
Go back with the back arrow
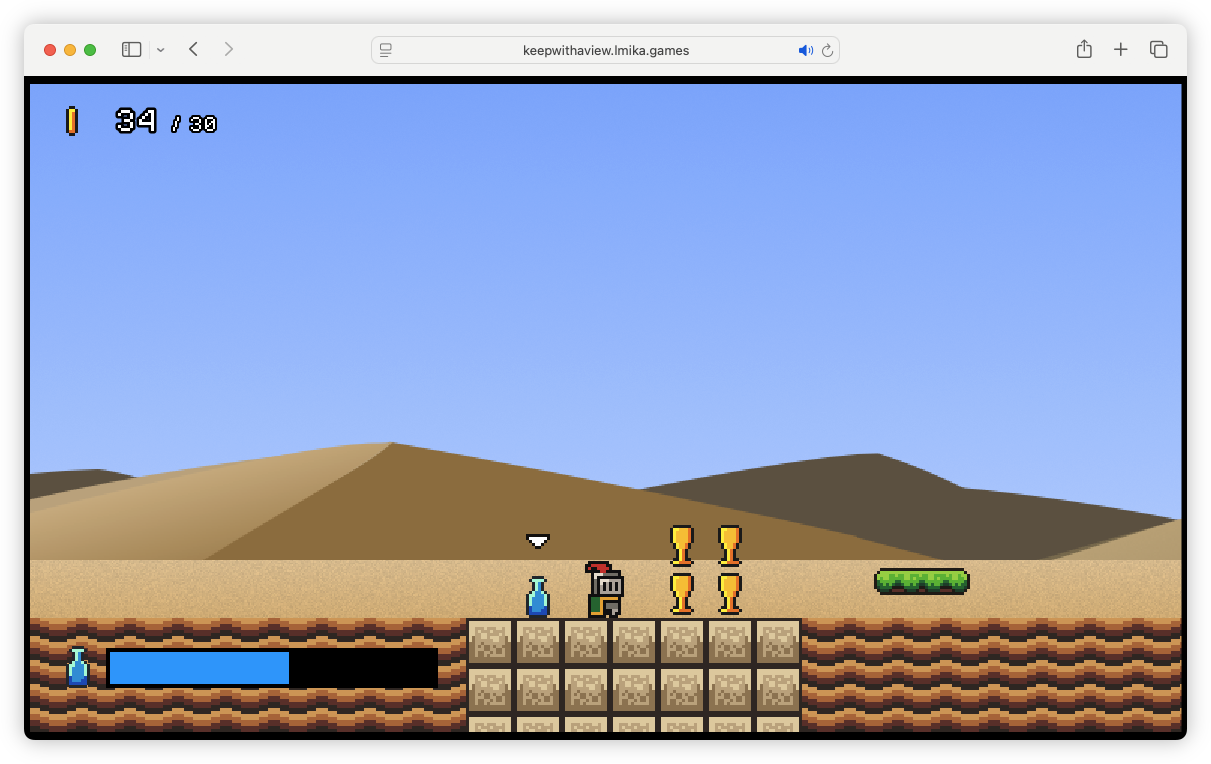193,49
